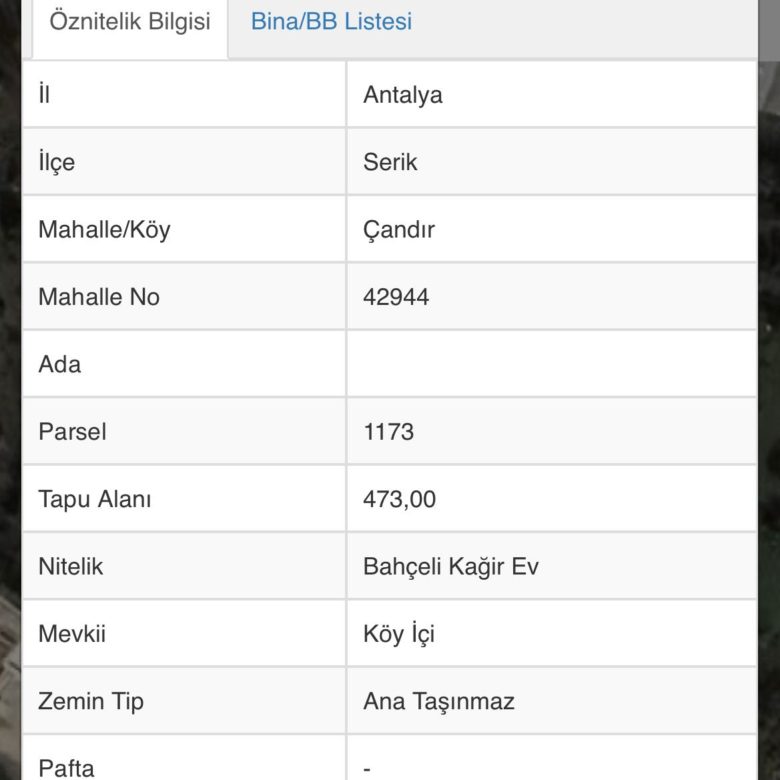Switch to the Bina/BB Listesi tab
The image size is (780, 780).
click(331, 22)
